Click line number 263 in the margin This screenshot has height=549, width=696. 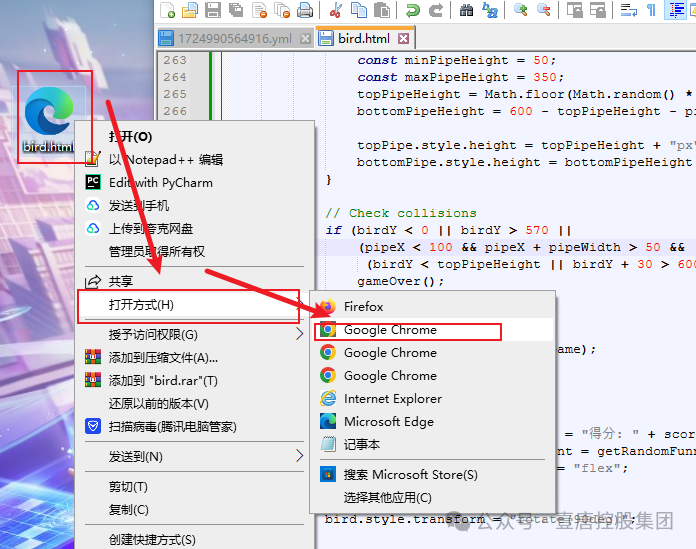pyautogui.click(x=175, y=60)
